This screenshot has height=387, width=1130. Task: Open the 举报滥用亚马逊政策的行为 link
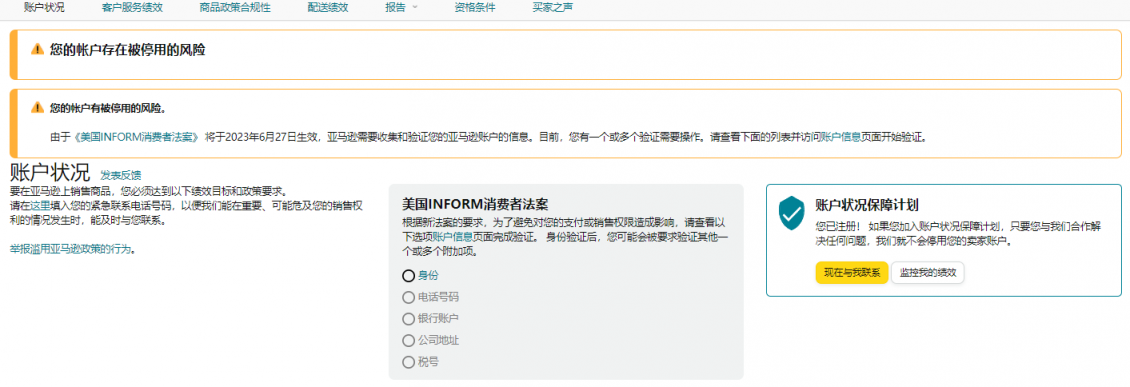click(x=71, y=249)
